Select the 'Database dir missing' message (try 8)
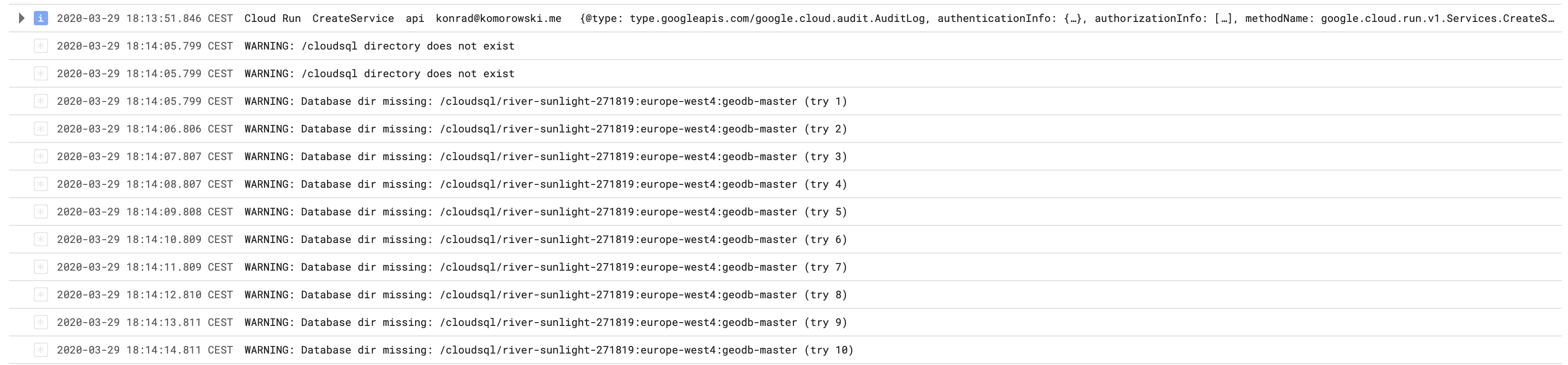 (546, 294)
